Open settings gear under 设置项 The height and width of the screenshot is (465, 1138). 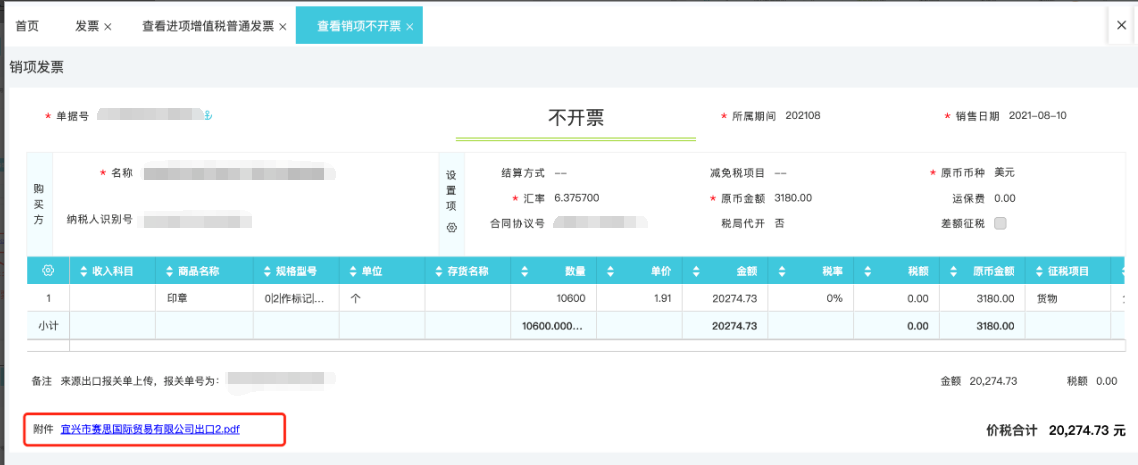point(451,228)
